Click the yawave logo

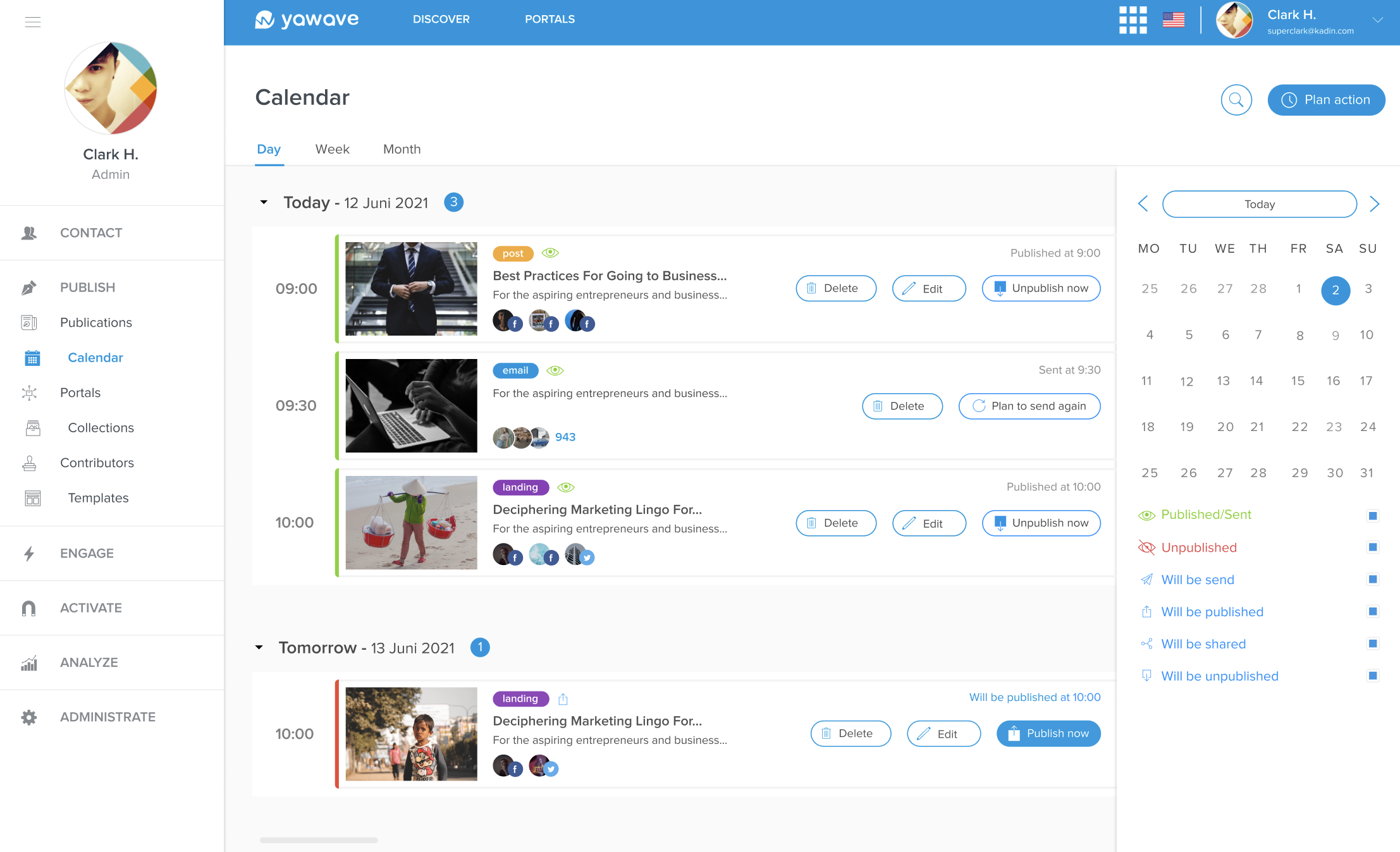coord(306,19)
